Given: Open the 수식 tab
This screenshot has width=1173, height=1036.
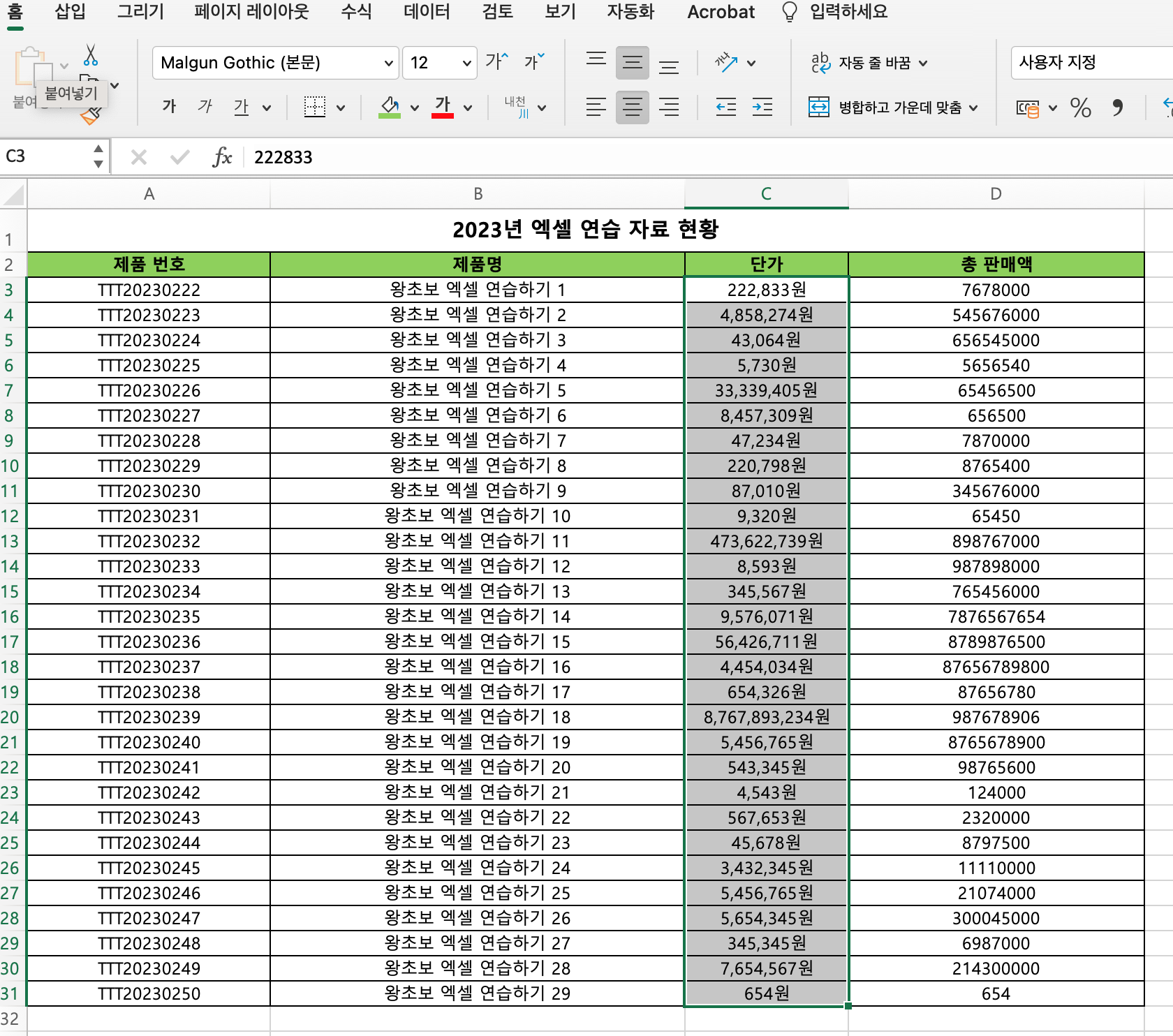Looking at the screenshot, I should point(357,12).
